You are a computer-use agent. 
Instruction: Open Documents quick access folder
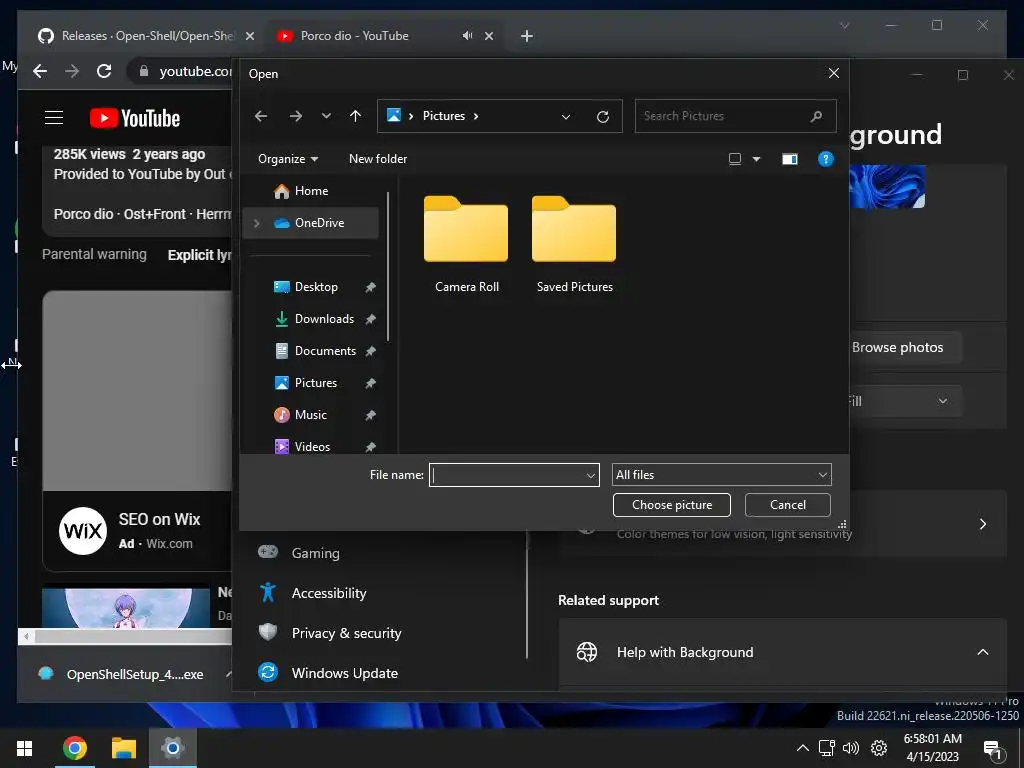[325, 351]
